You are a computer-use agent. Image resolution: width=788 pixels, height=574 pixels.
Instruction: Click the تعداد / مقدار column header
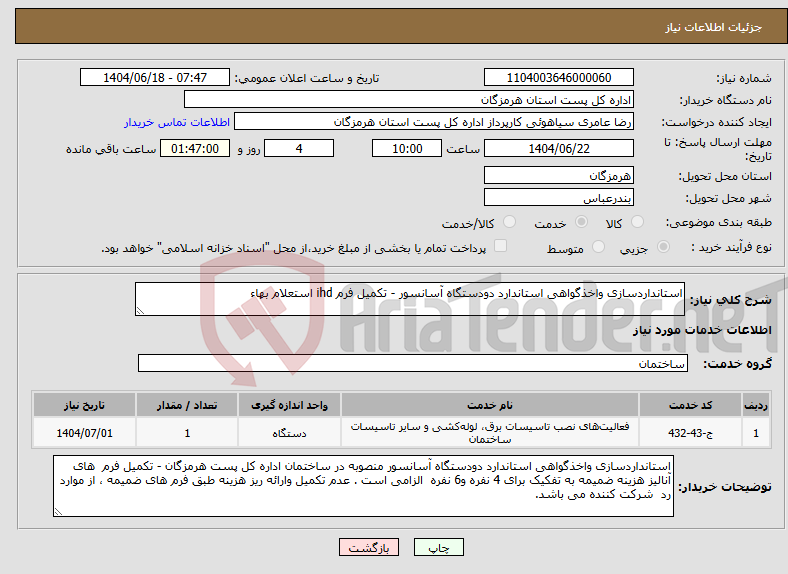click(187, 405)
